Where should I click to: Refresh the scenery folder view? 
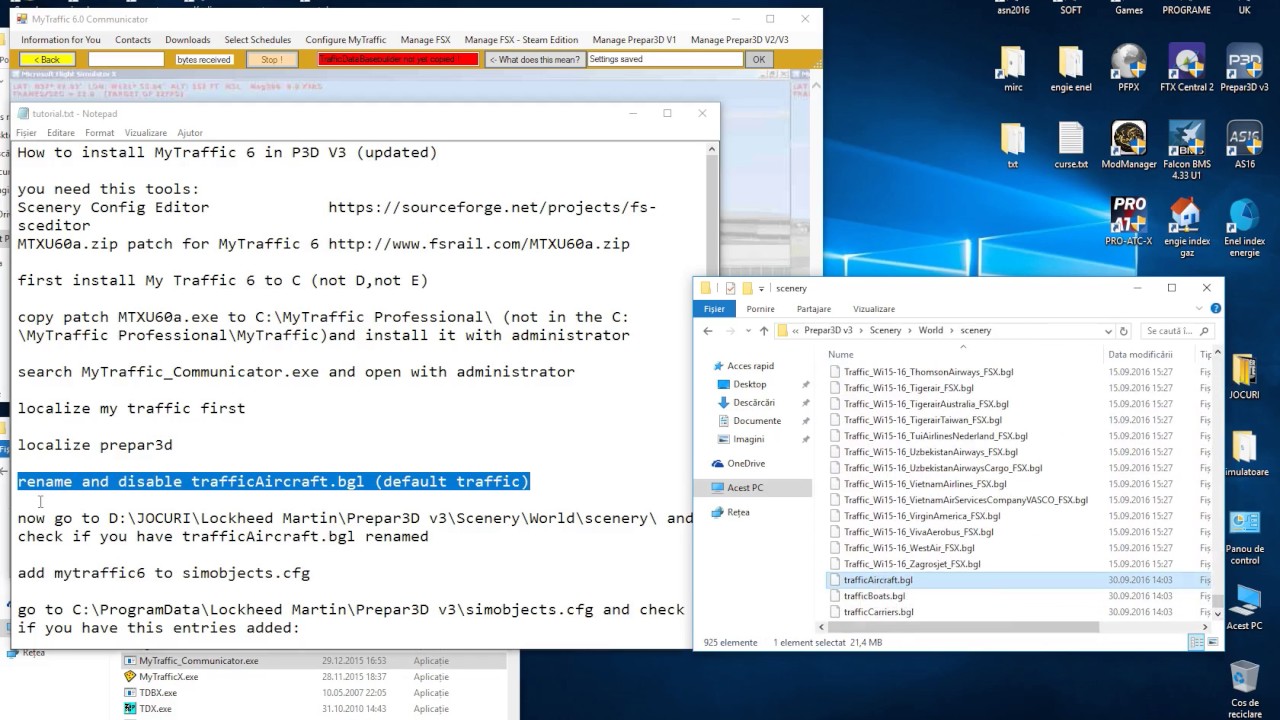1124,331
